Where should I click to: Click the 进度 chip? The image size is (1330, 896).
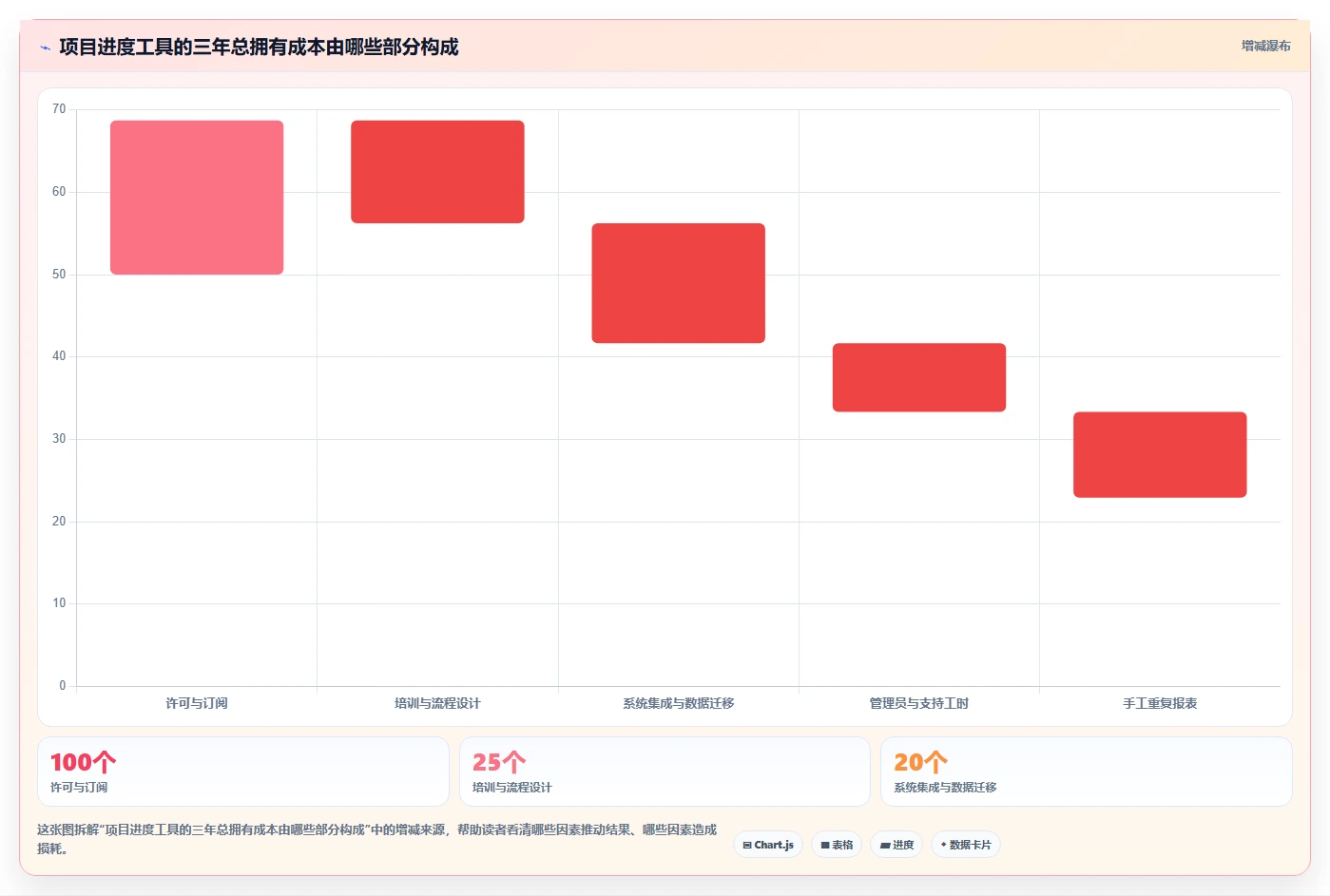tap(896, 845)
